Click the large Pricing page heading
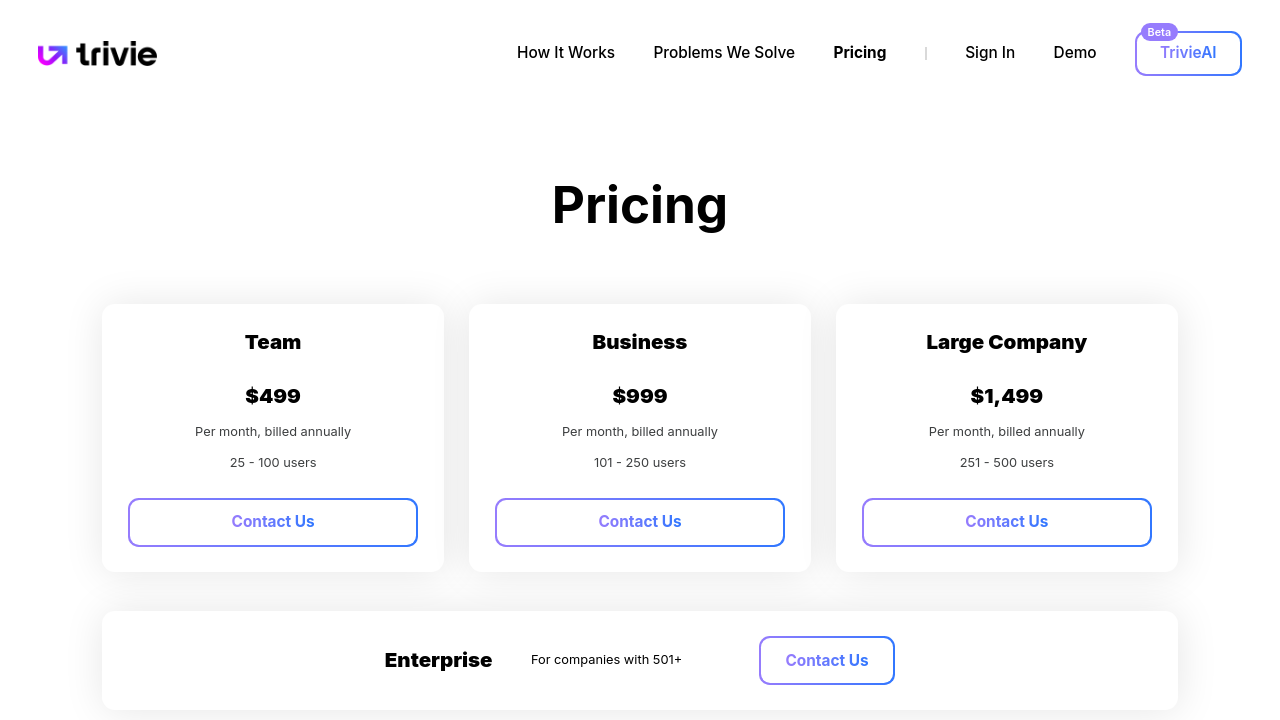Viewport: 1280px width, 720px height. click(640, 205)
